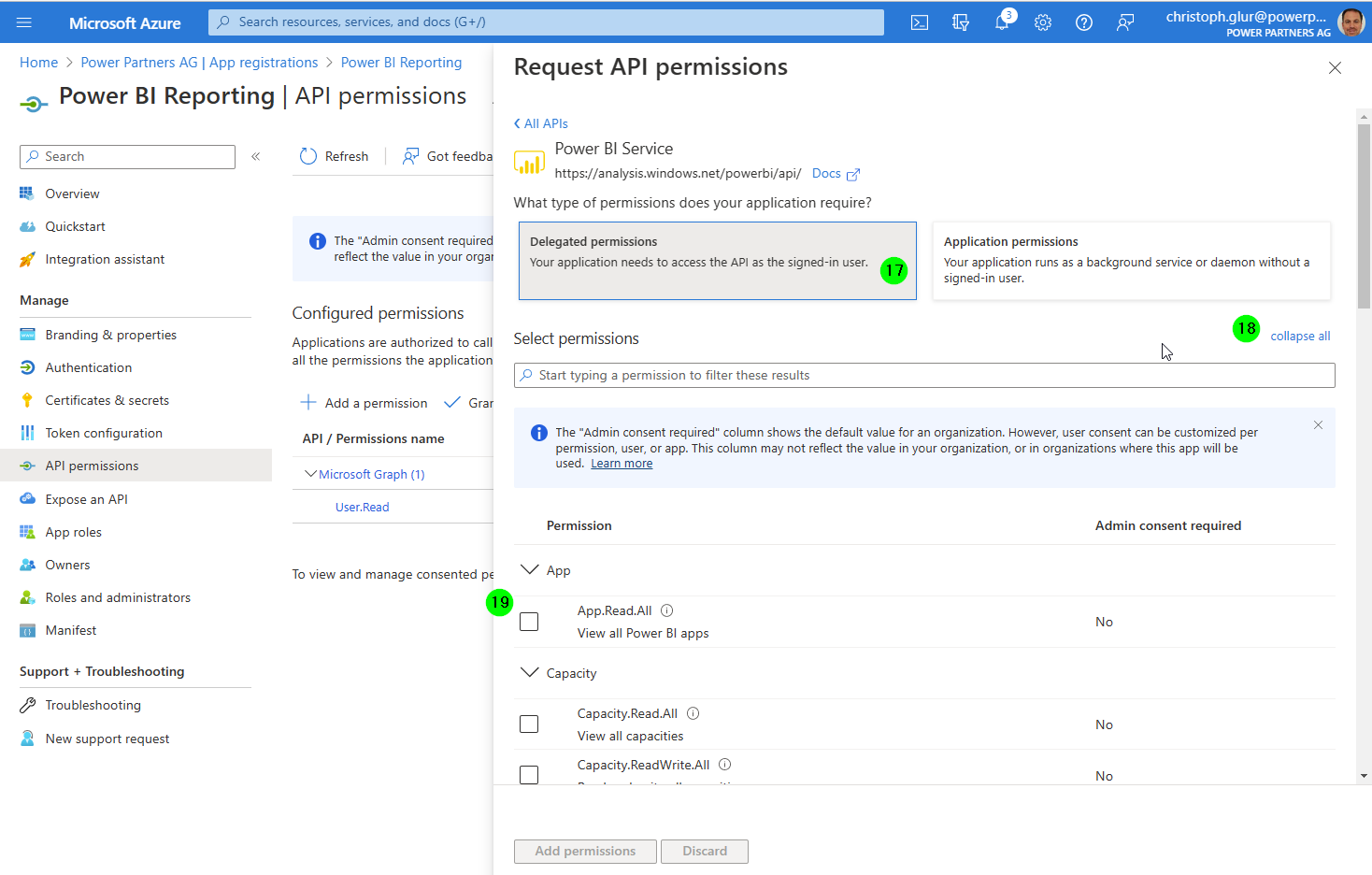Click the Got feedback person icon

[410, 156]
